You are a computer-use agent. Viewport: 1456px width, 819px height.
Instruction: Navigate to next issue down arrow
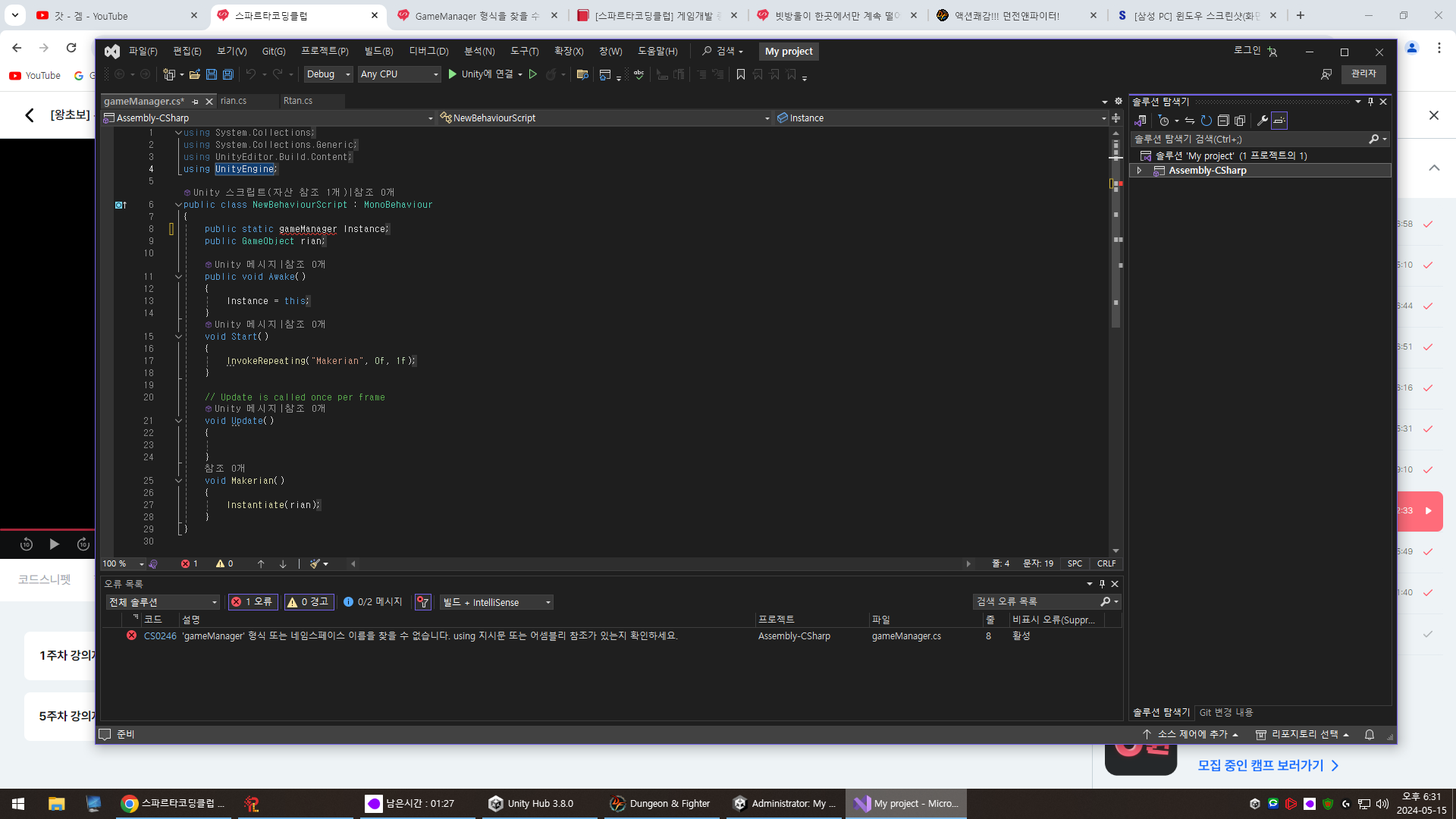point(283,564)
